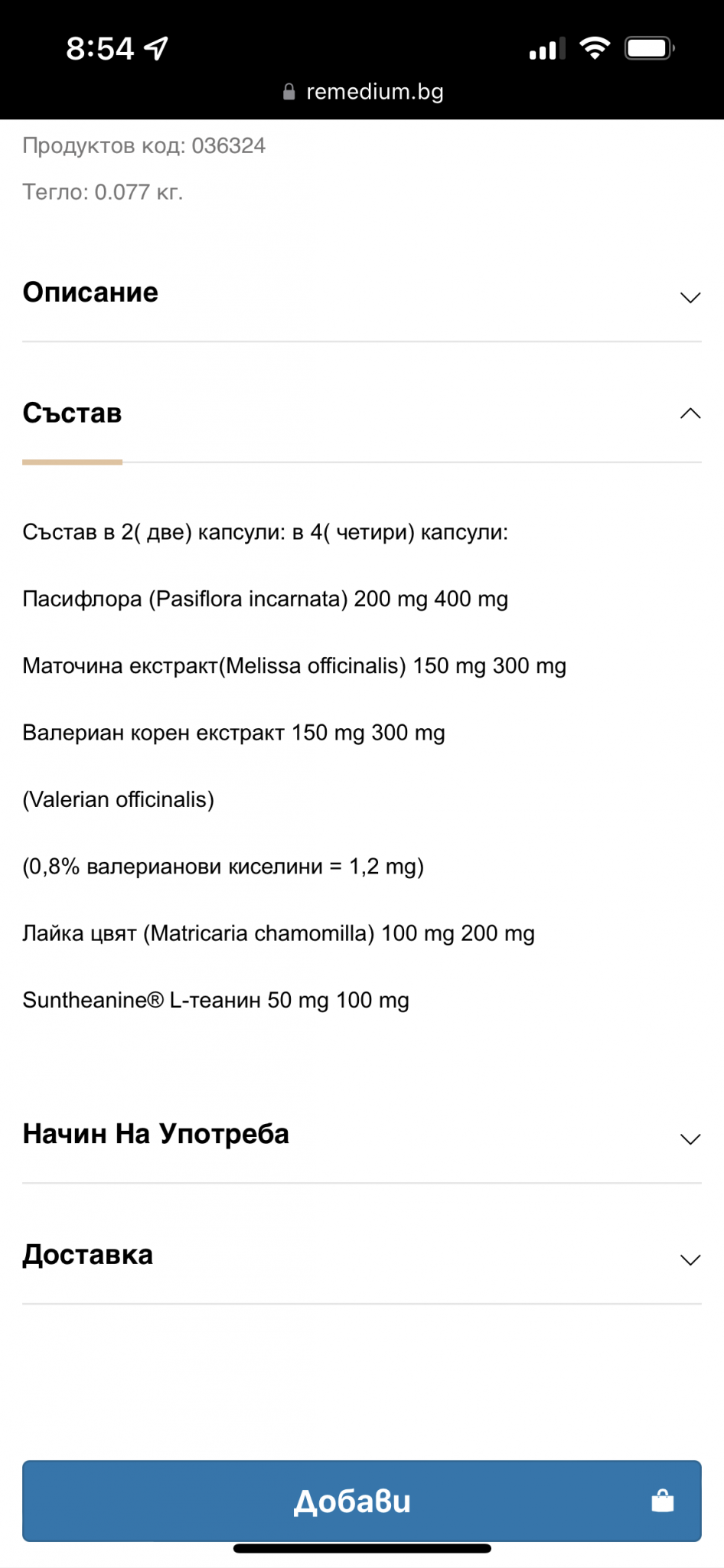This screenshot has height=1568, width=724.
Task: Show the Доставка heading details
Action: pyautogui.click(x=87, y=1255)
